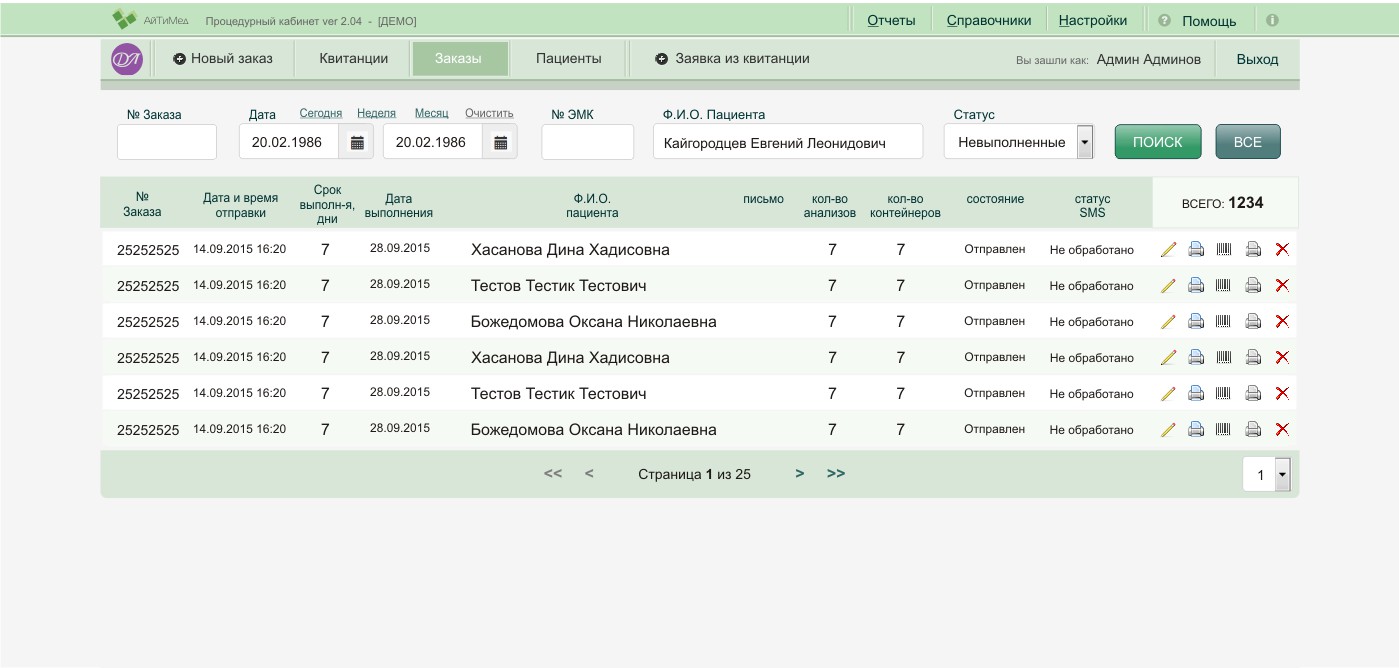Jump to last page double arrow
This screenshot has height=668, width=1399.
click(x=836, y=474)
